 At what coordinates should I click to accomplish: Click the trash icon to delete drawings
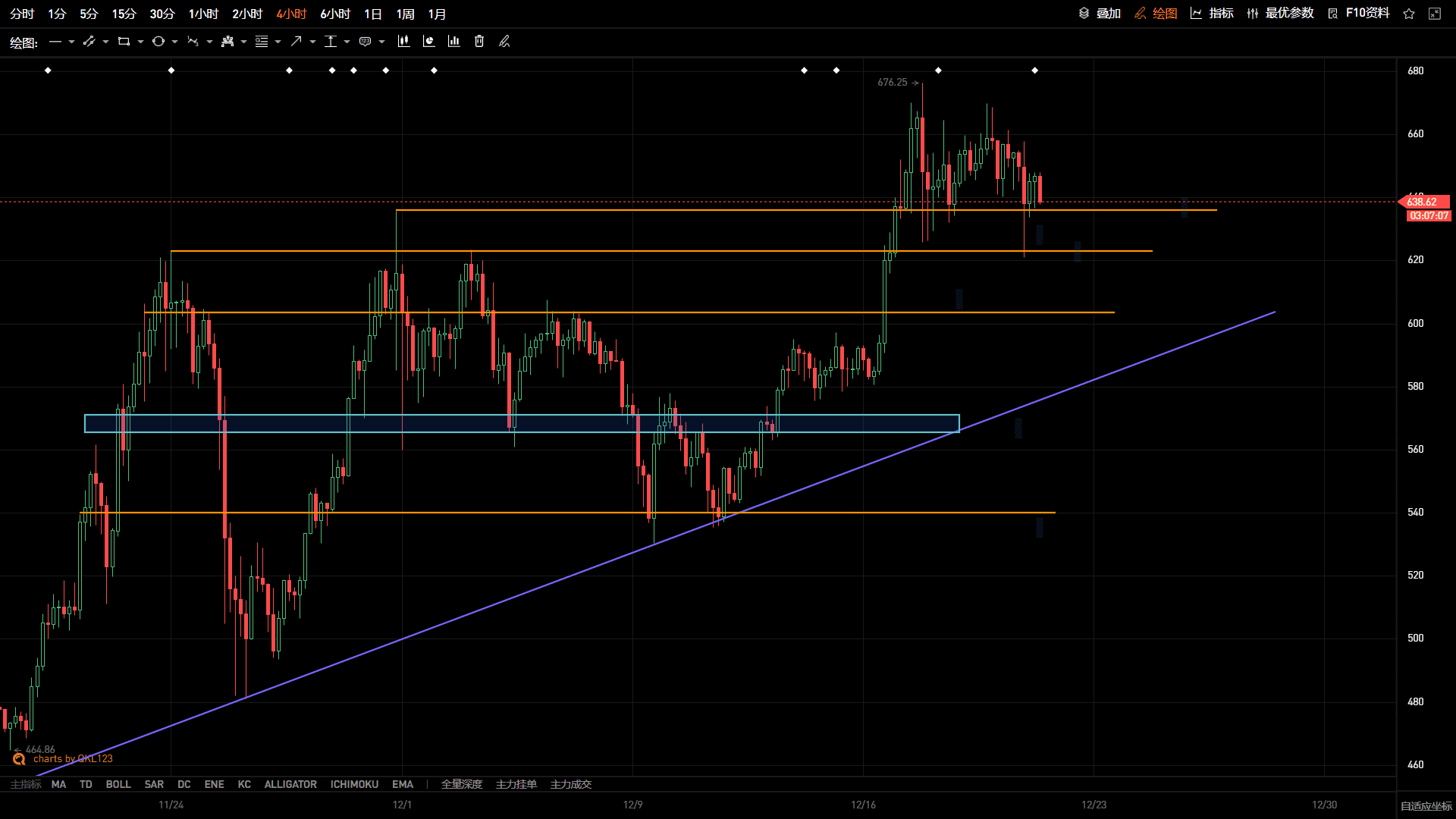(479, 42)
